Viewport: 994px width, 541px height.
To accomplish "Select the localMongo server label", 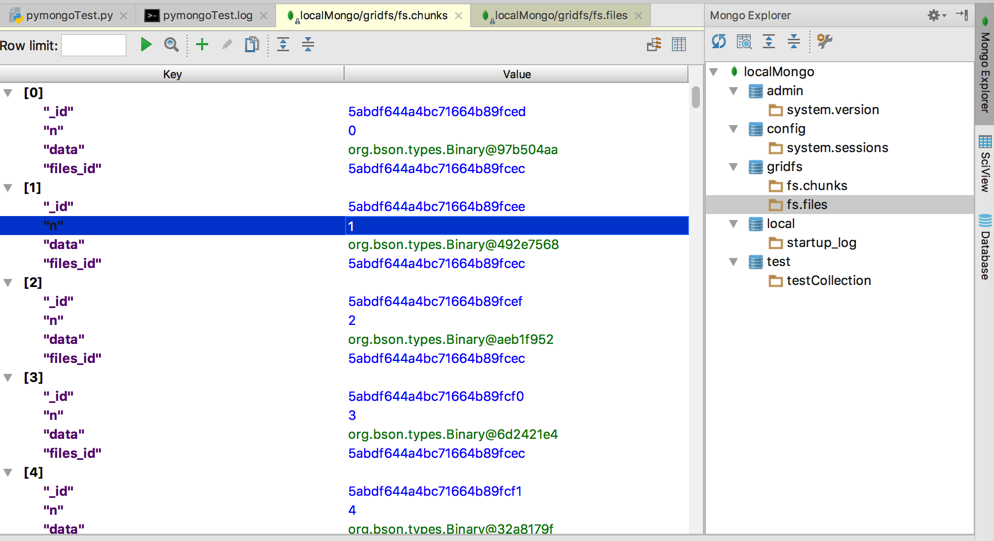I will [x=778, y=72].
